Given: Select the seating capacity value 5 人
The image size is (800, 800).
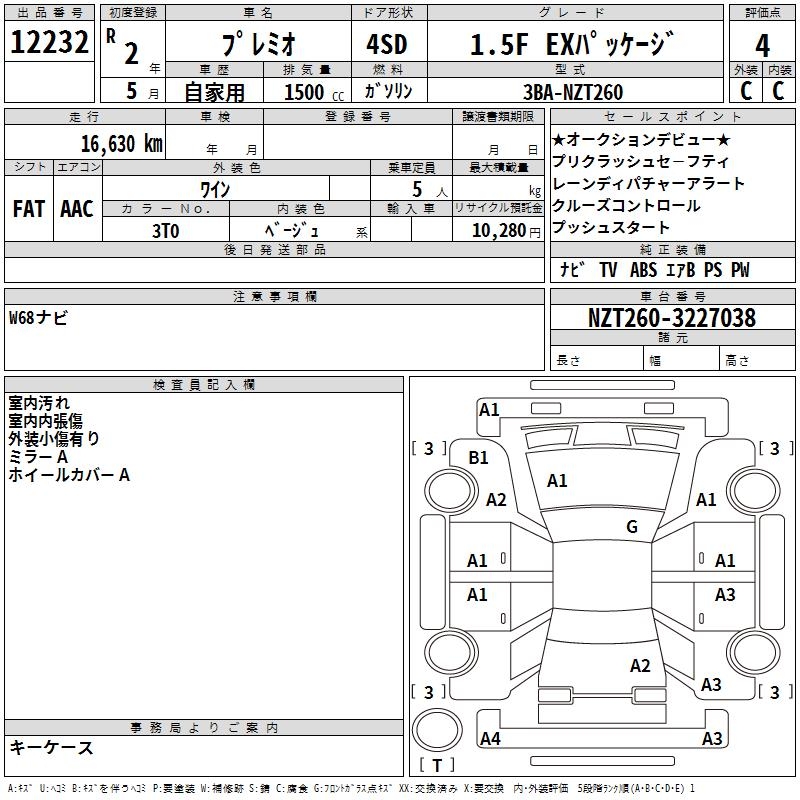Looking at the screenshot, I should point(430,190).
